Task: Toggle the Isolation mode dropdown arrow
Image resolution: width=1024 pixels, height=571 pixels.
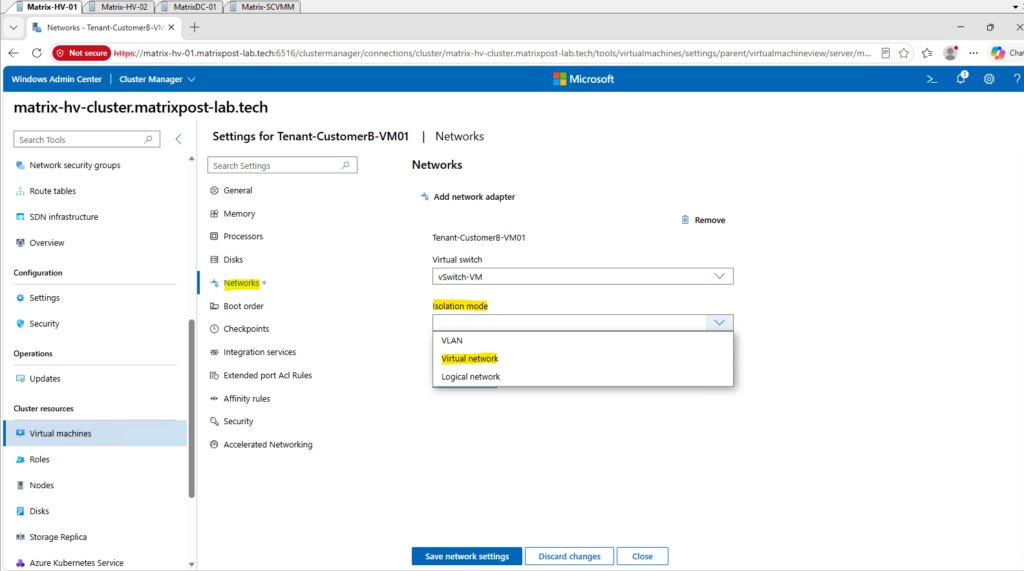Action: (x=719, y=323)
